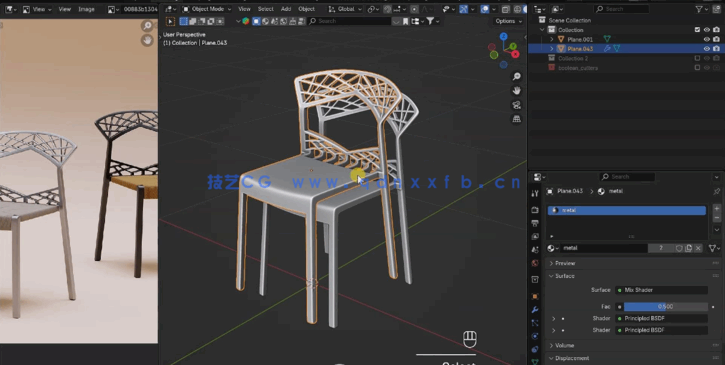Enable the Collection 2 checkbox
Image resolution: width=725 pixels, height=365 pixels.
[697, 58]
